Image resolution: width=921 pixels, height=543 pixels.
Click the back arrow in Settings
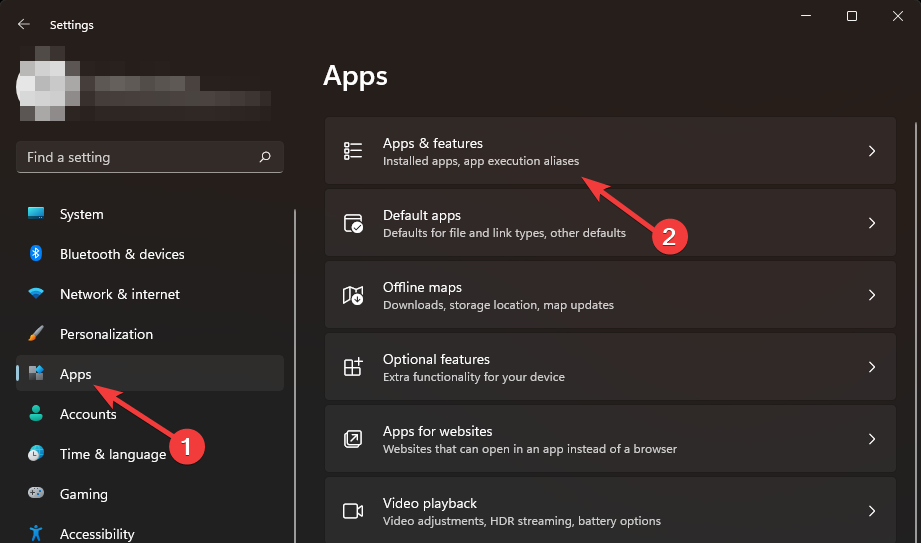click(24, 24)
